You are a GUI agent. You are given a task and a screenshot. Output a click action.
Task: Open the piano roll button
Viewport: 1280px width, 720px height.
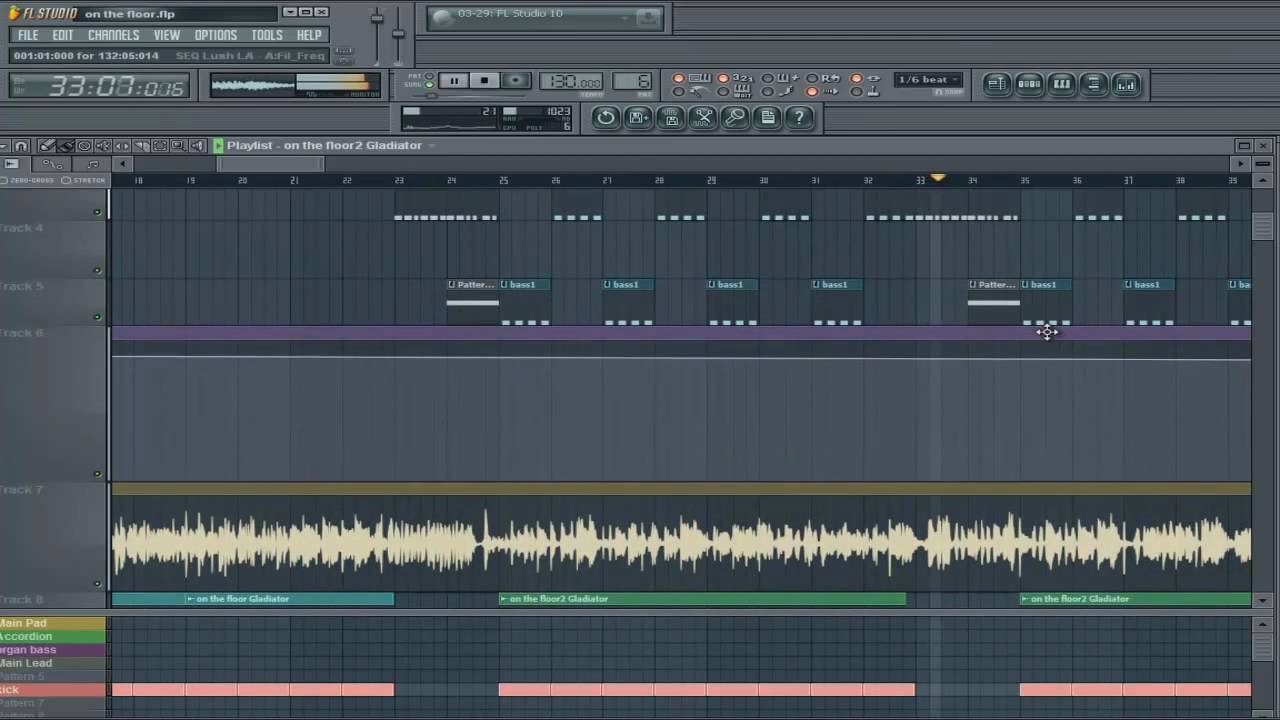pos(1061,84)
